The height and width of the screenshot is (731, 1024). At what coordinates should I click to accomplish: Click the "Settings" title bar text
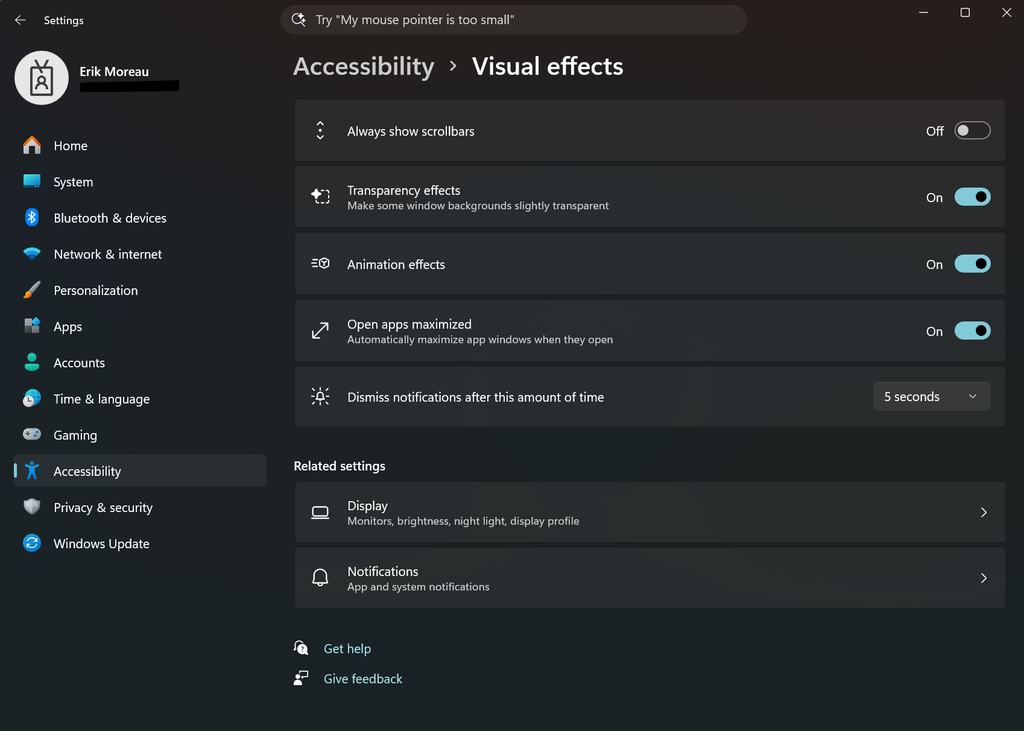[x=63, y=20]
